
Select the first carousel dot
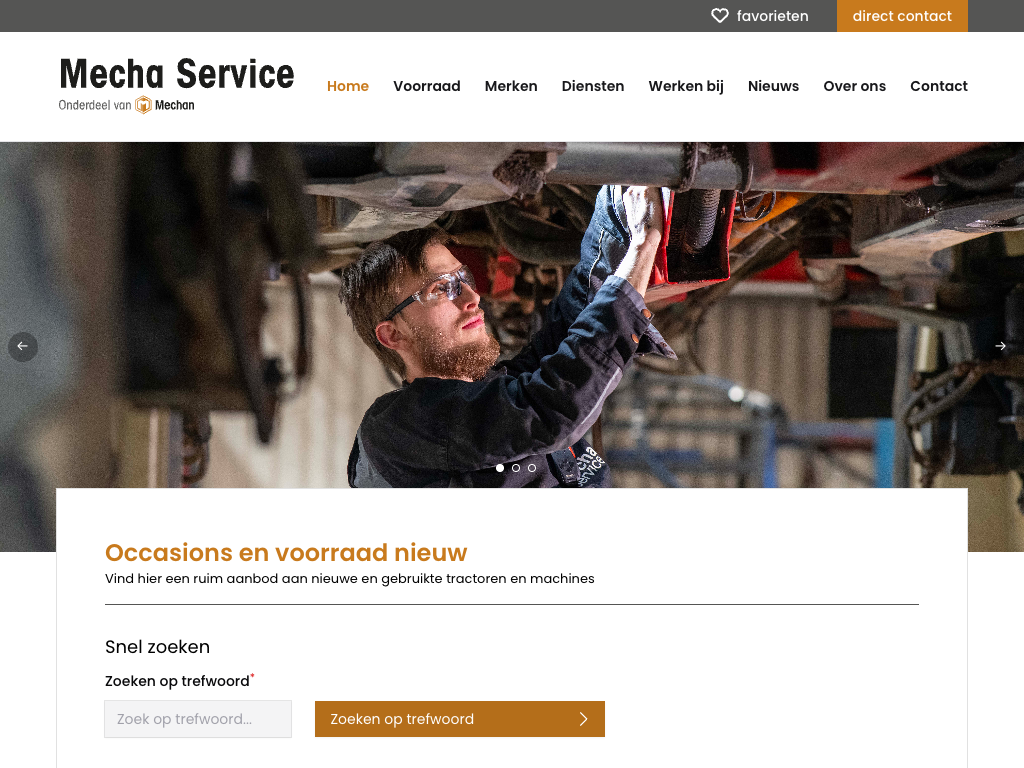500,468
